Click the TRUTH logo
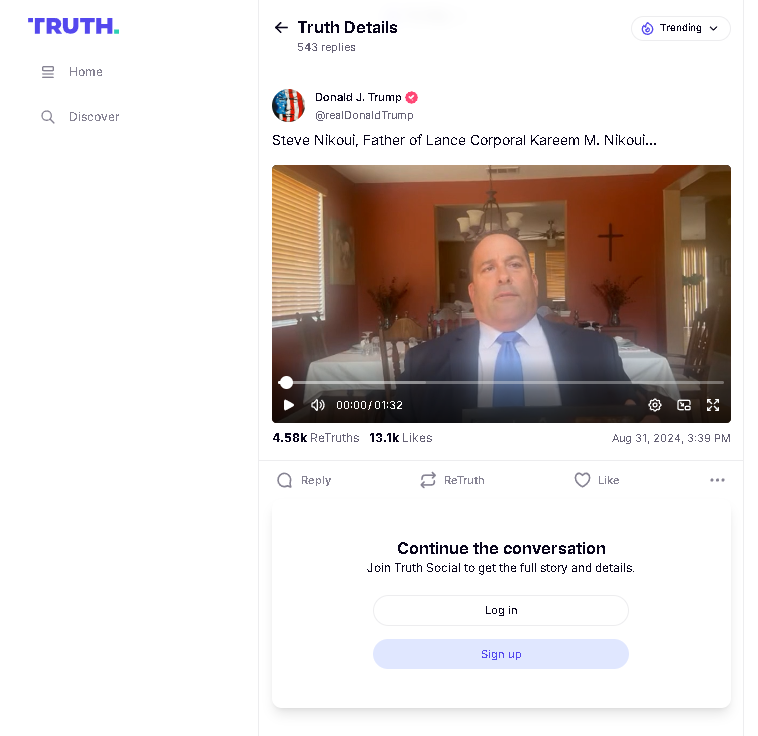 pos(73,26)
